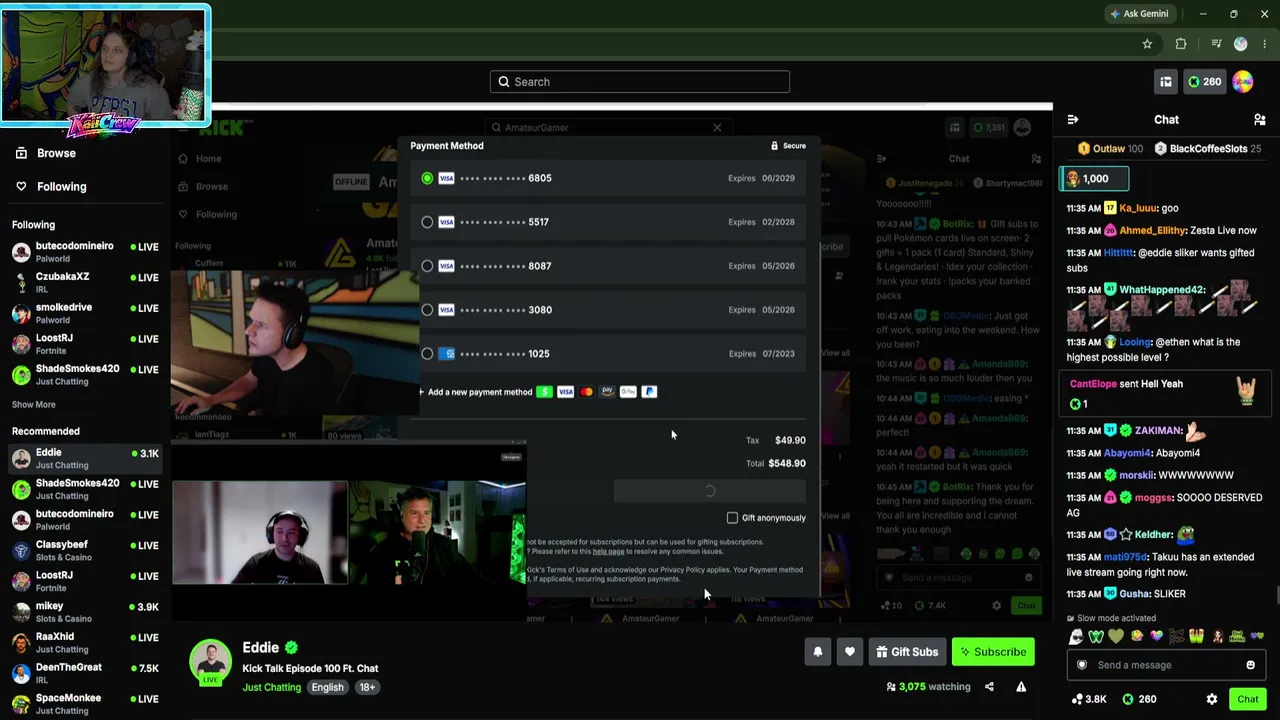Screen dimensions: 1280x720
Task: Choose the Cash App payment icon
Action: pos(544,392)
